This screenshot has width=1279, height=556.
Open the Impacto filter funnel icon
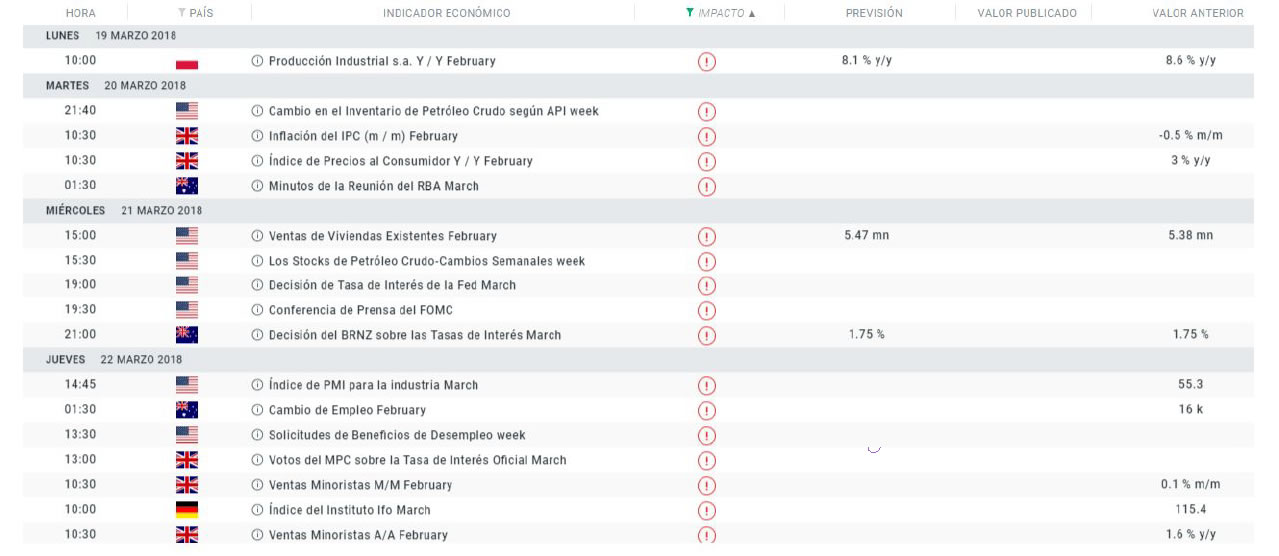coord(690,13)
